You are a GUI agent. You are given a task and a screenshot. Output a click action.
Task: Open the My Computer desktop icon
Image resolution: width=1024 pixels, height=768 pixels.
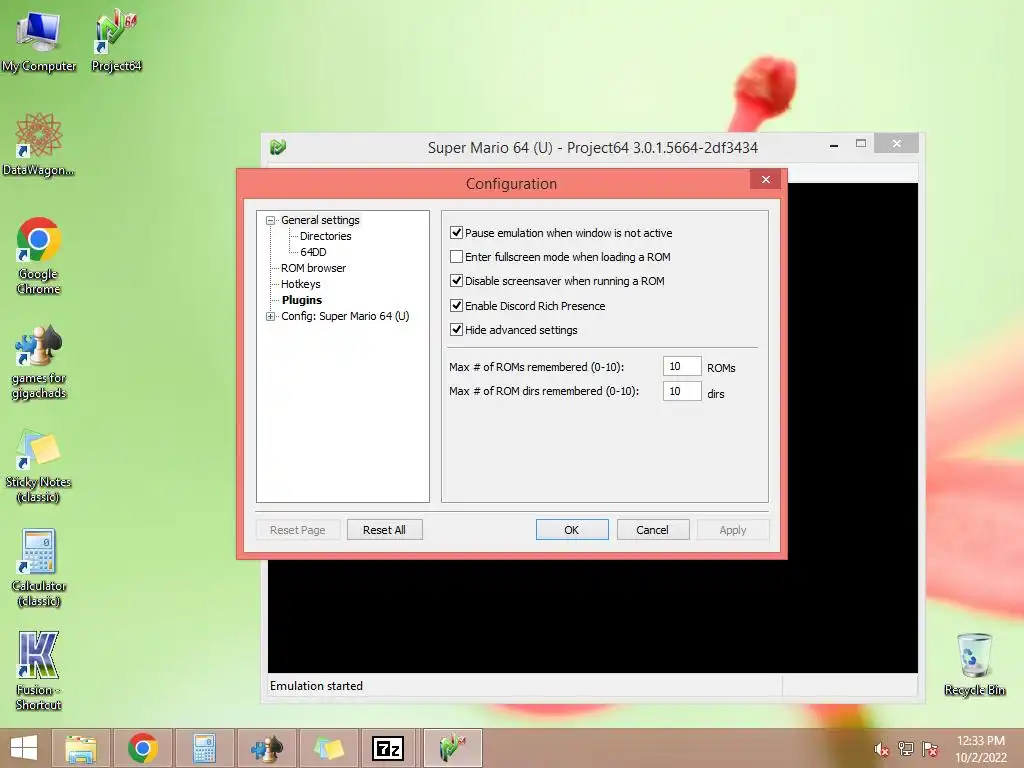point(39,40)
